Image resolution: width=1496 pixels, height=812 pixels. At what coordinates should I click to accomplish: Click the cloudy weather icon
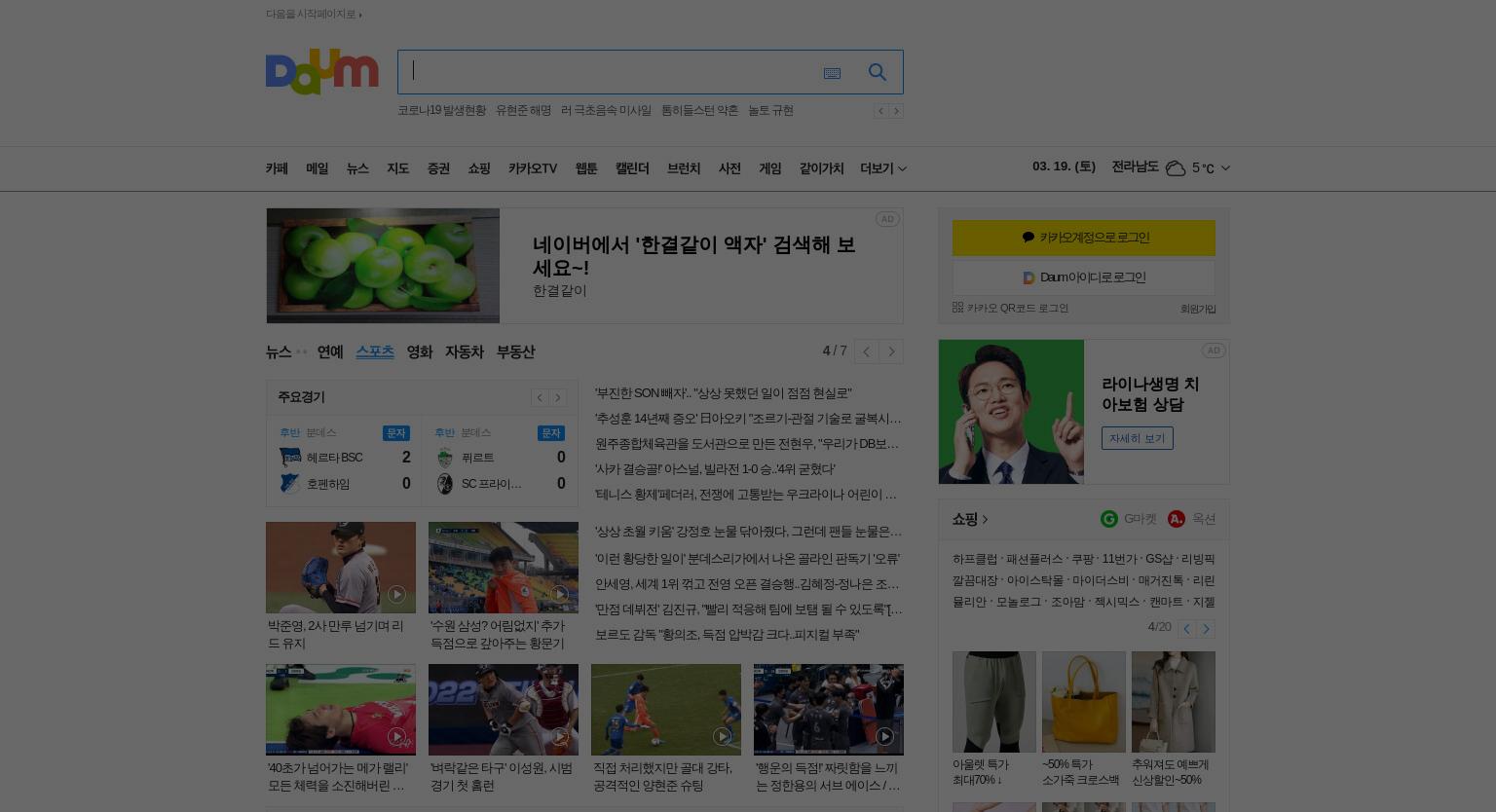(x=1176, y=168)
